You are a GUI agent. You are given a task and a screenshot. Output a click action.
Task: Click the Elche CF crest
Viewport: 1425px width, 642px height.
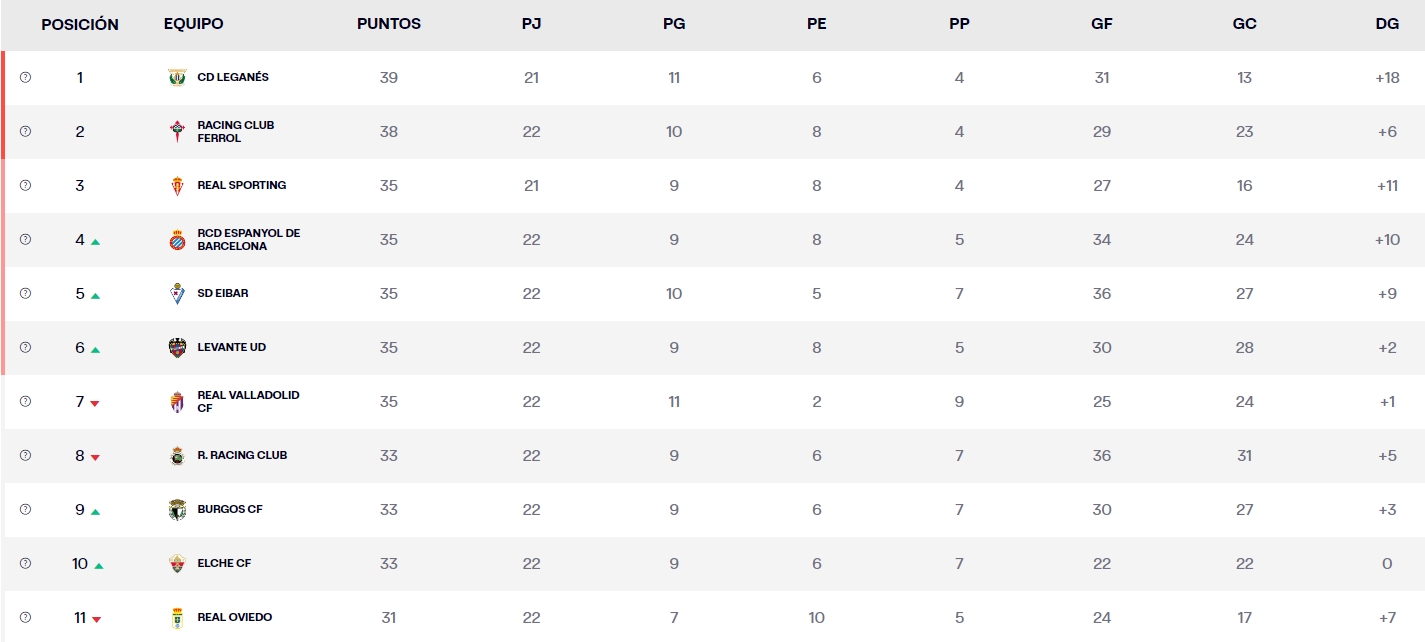[x=178, y=563]
